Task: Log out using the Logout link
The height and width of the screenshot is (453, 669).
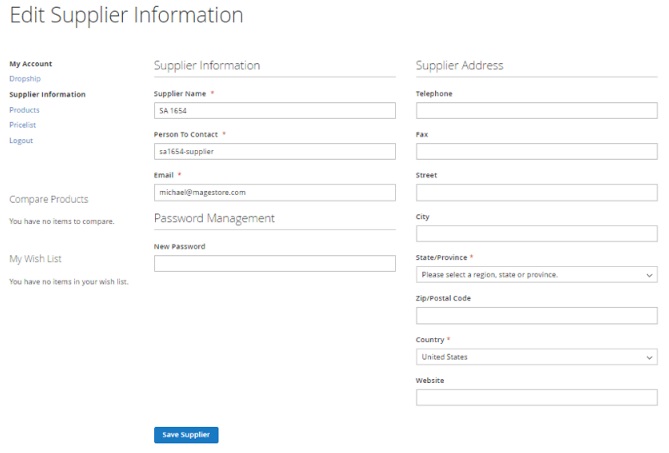Action: [21, 140]
